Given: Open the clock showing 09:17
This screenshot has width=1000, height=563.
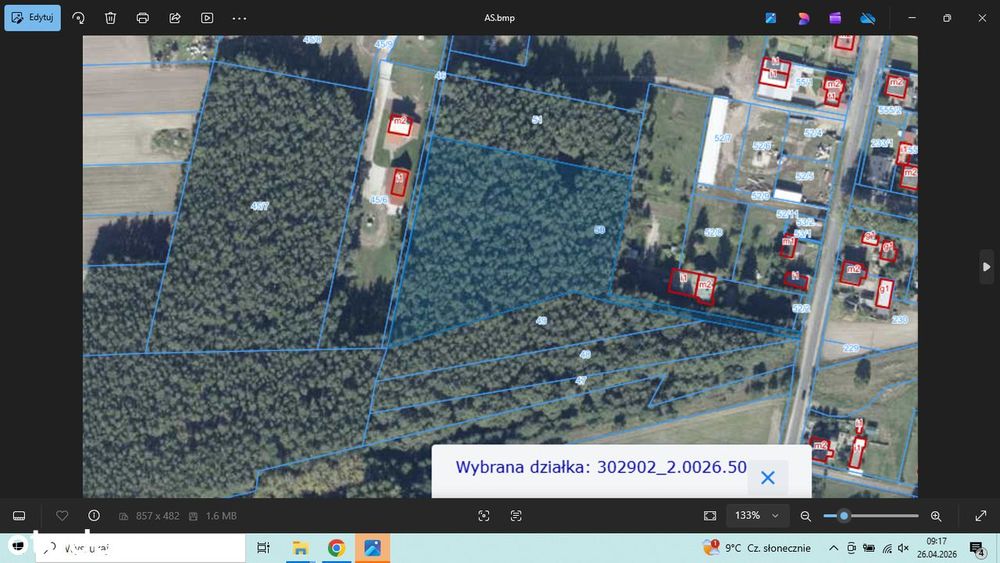Looking at the screenshot, I should (x=936, y=548).
